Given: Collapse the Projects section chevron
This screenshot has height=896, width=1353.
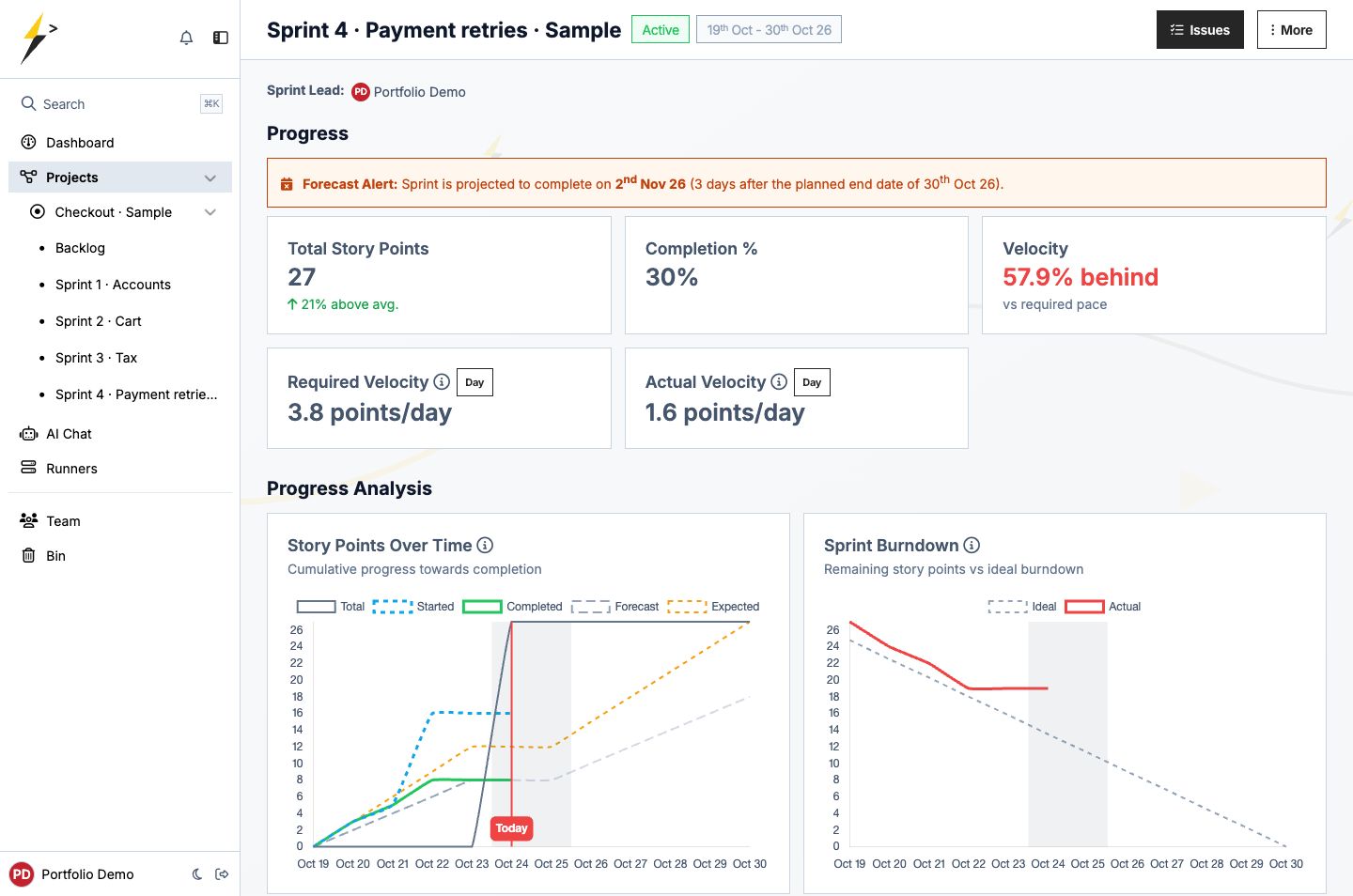Looking at the screenshot, I should click(x=210, y=178).
